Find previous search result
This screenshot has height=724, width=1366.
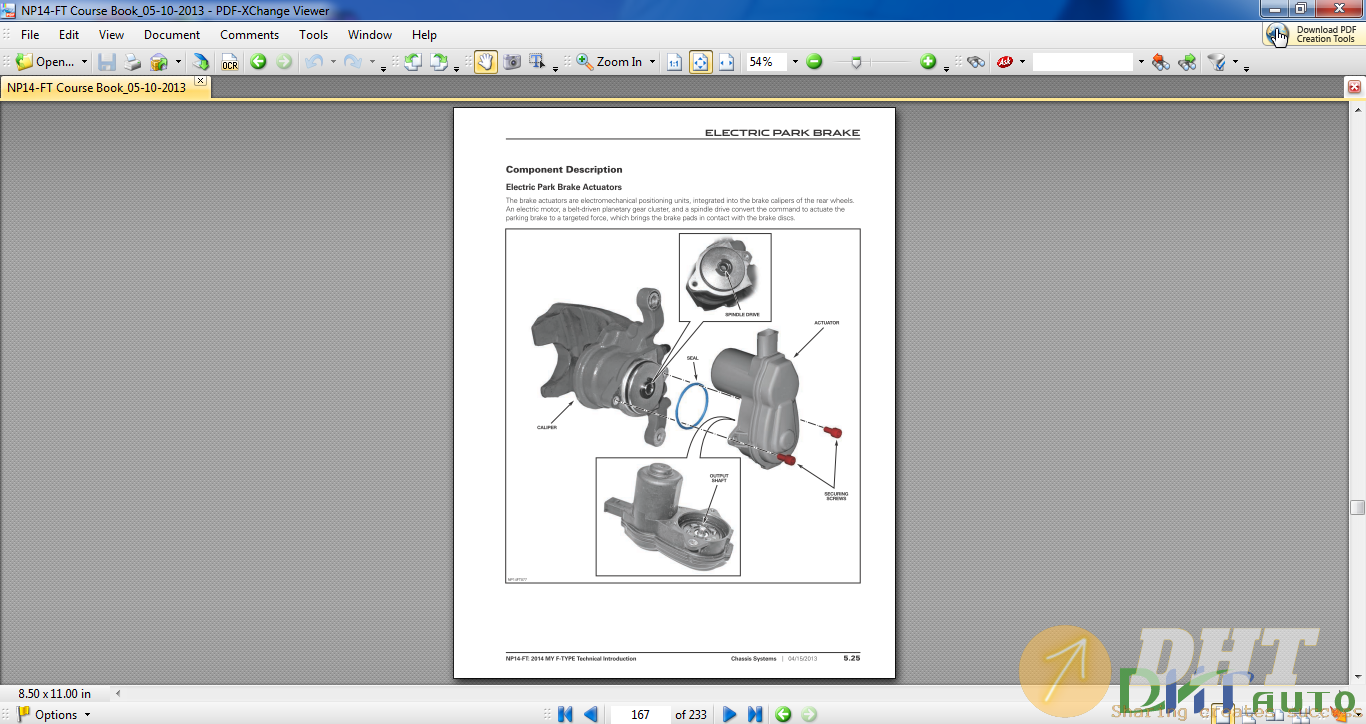pyautogui.click(x=1160, y=62)
